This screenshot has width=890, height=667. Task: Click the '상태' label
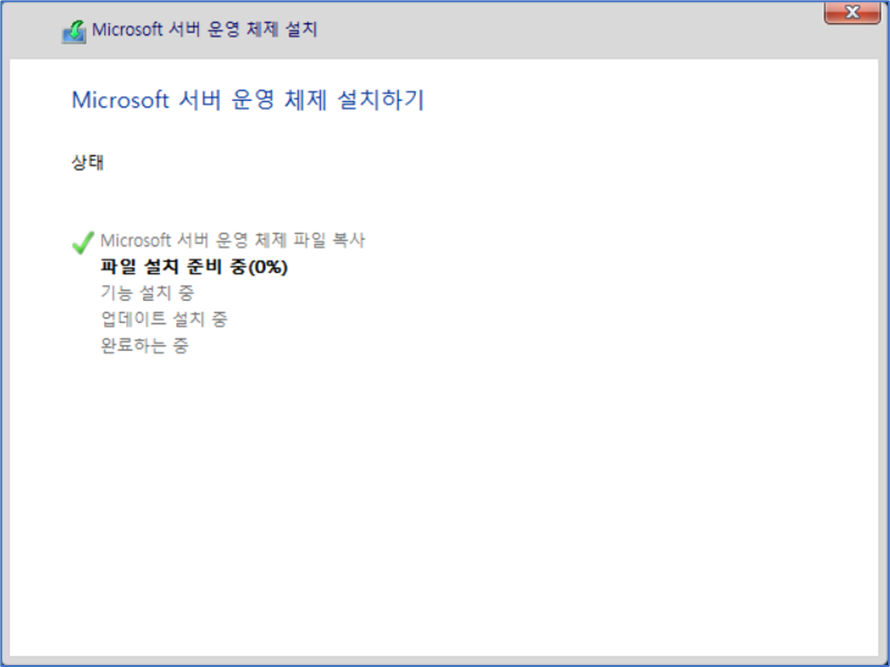87,163
